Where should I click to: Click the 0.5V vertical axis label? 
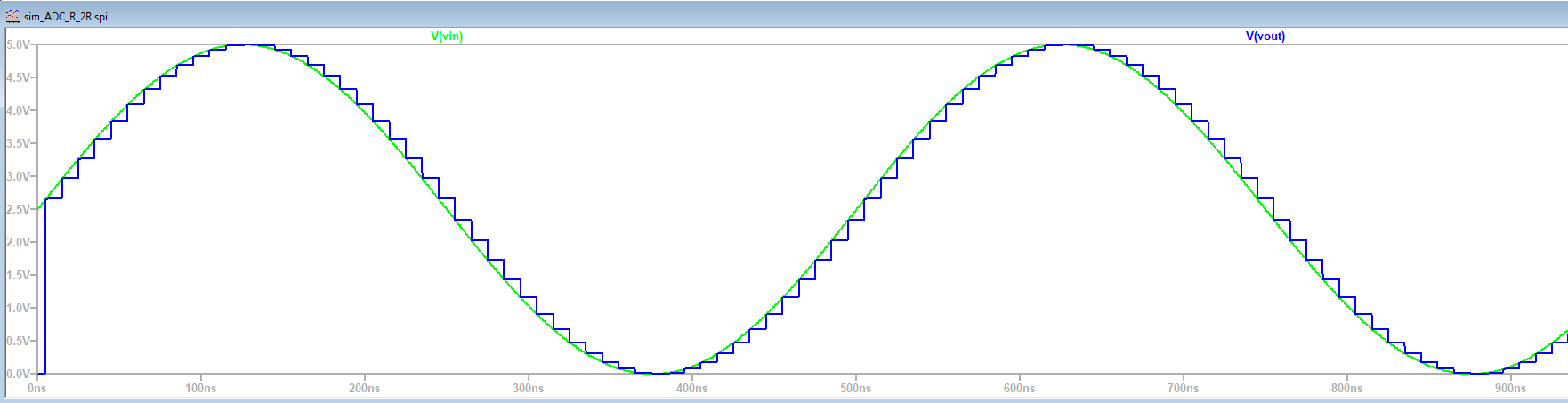[18, 341]
